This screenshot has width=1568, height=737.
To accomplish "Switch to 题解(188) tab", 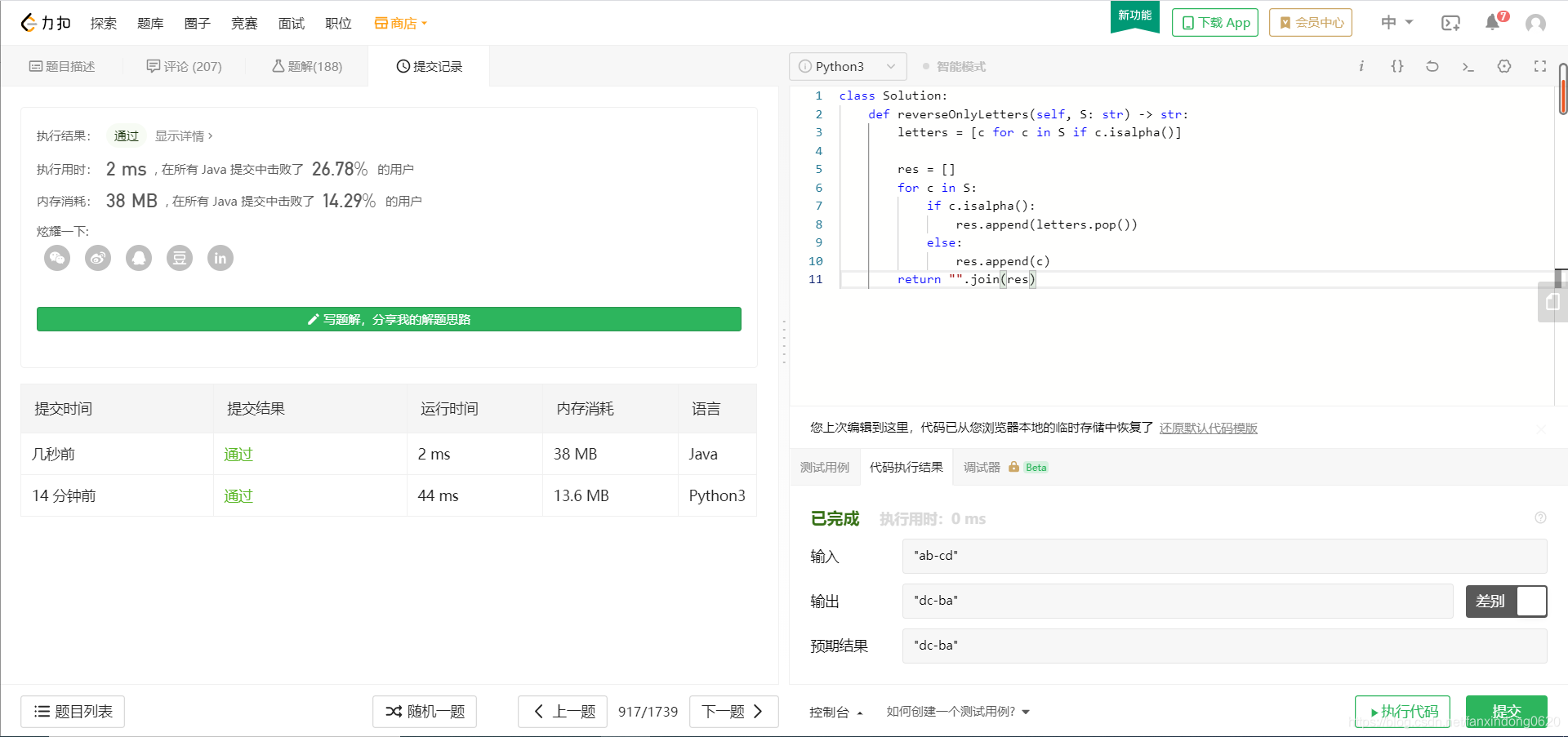I will coord(307,66).
